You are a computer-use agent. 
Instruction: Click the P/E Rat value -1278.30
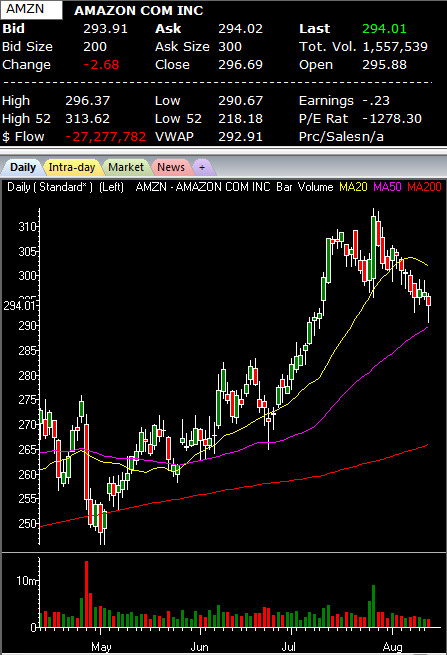[x=392, y=119]
